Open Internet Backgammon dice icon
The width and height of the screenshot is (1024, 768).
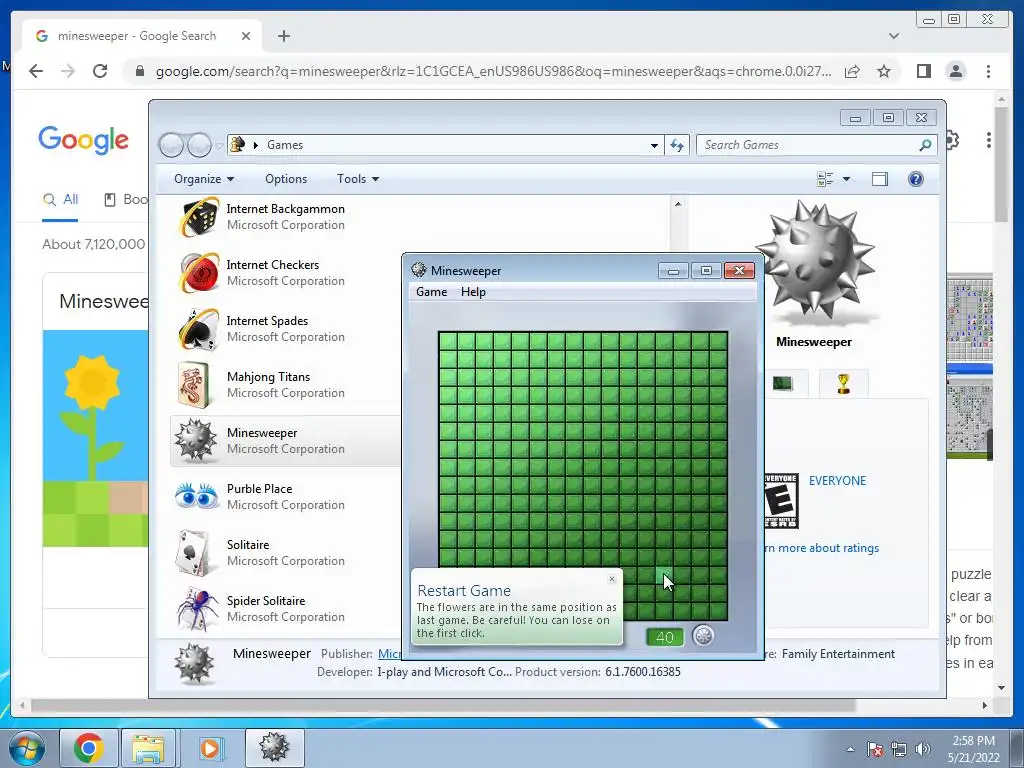[x=199, y=217]
